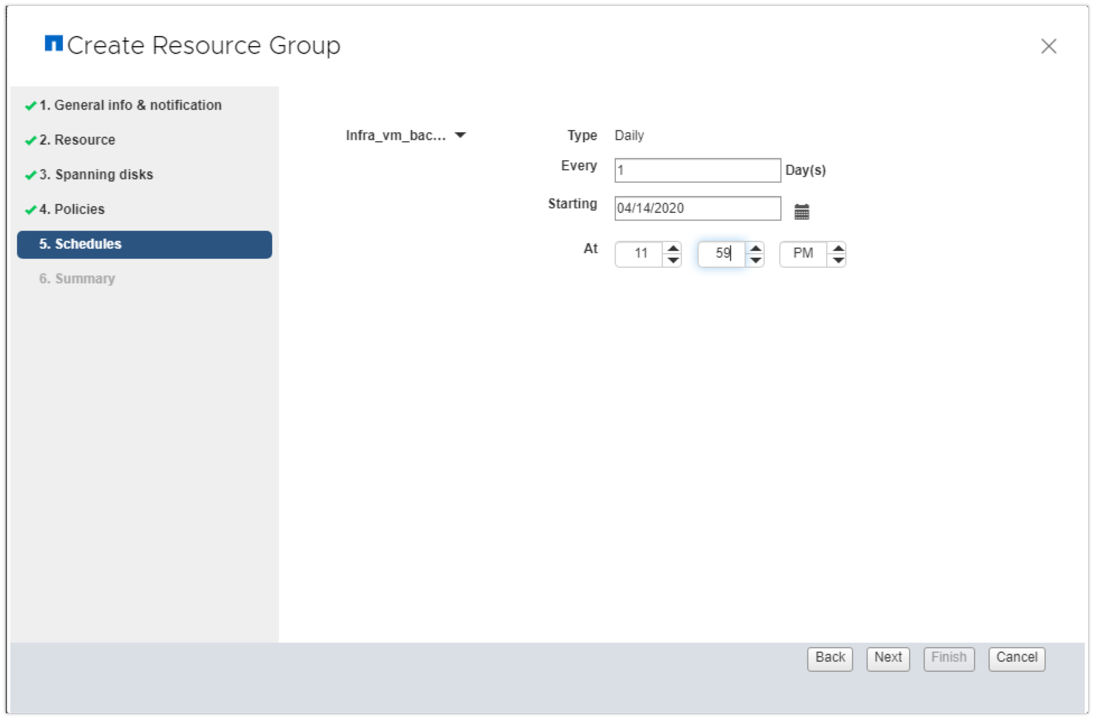Viewport: 1094px width, 719px height.
Task: Focus the Starting date field 04/14/2020
Action: click(697, 208)
